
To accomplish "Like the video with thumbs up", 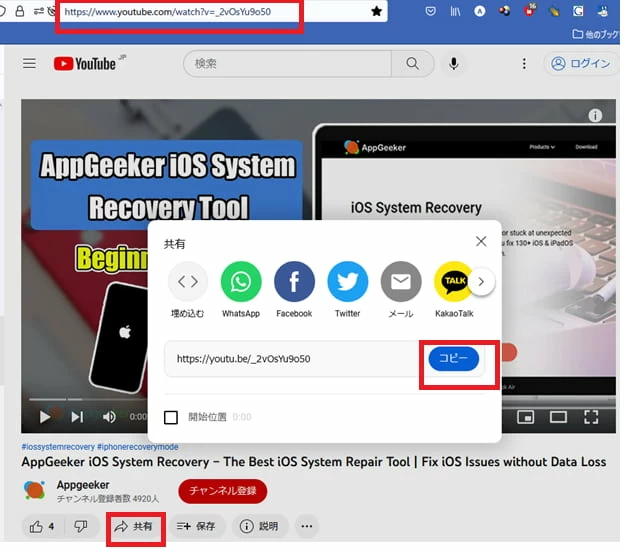I will 42,527.
